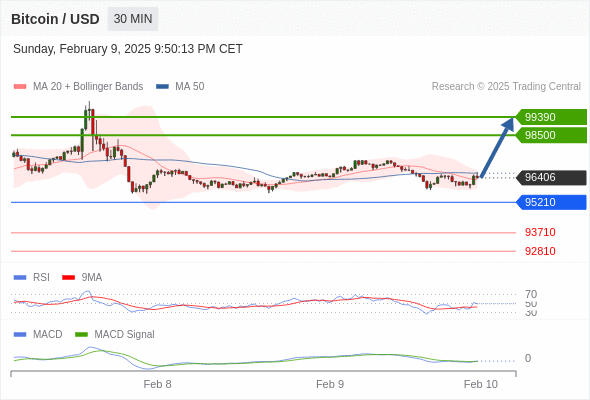Click the Feb 10 date axis label

coord(481,384)
